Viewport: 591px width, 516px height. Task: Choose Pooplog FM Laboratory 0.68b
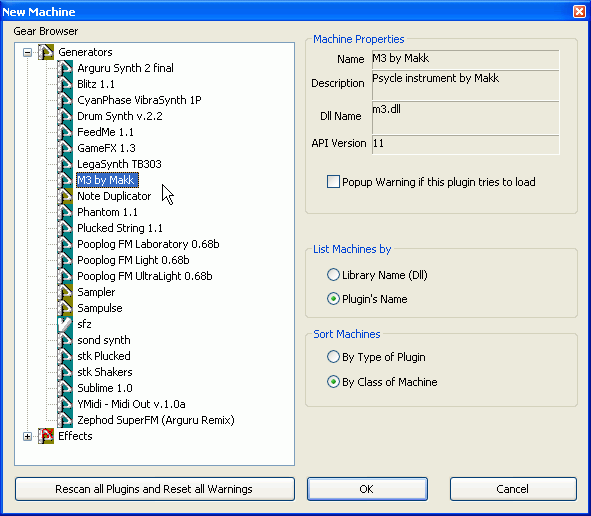click(148, 244)
